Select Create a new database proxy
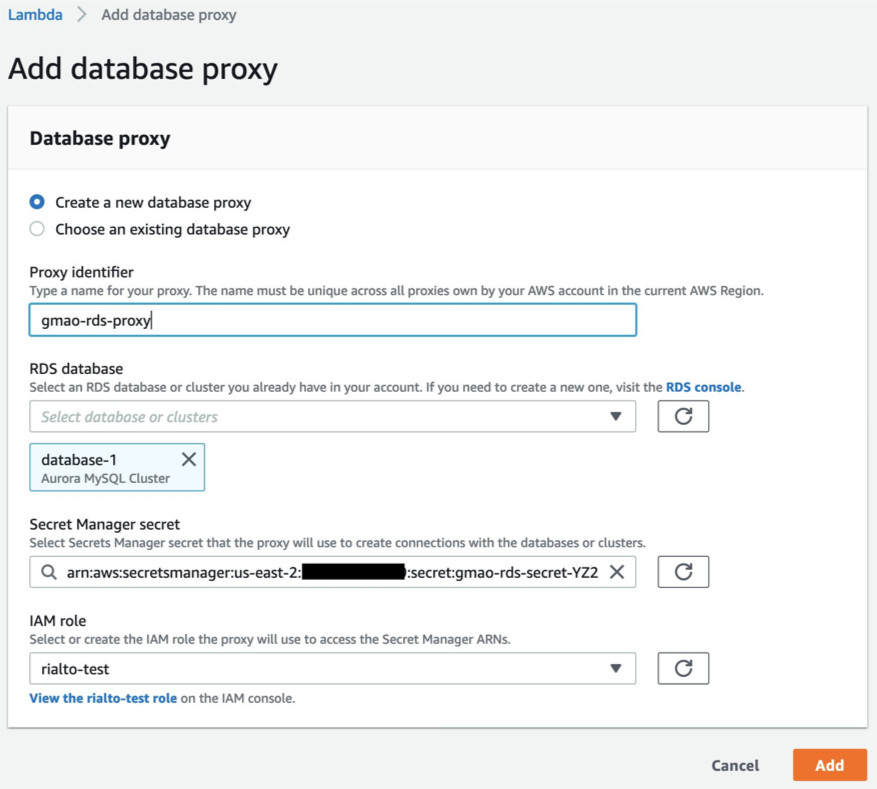 [x=35, y=202]
